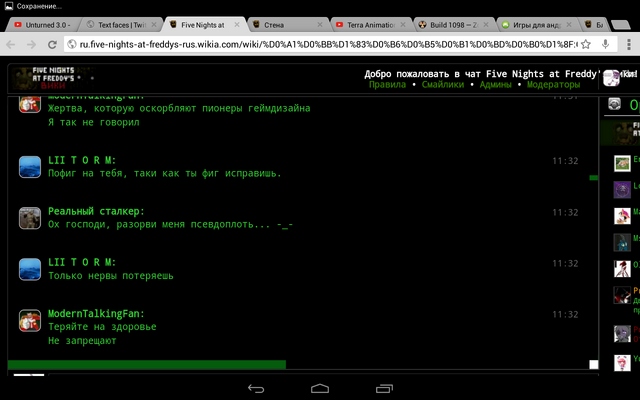Go forward in browser history
The image size is (640, 400).
click(31, 44)
